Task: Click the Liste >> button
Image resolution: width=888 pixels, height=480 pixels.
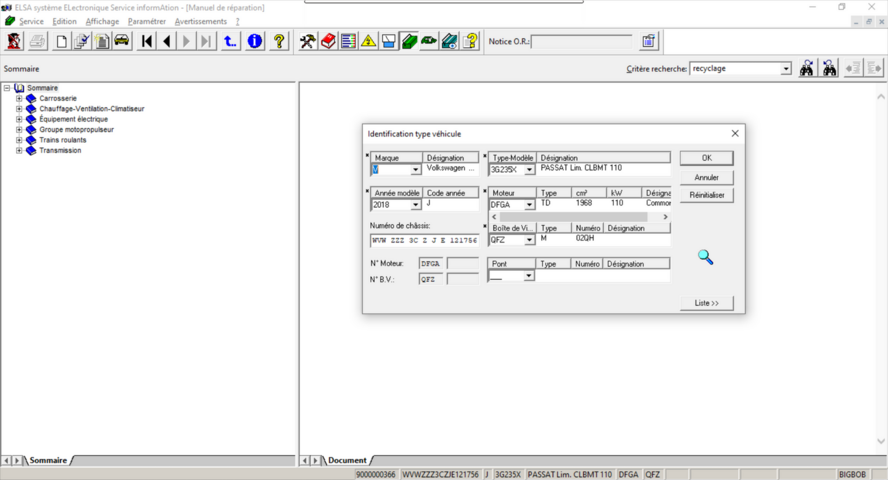Action: [707, 303]
